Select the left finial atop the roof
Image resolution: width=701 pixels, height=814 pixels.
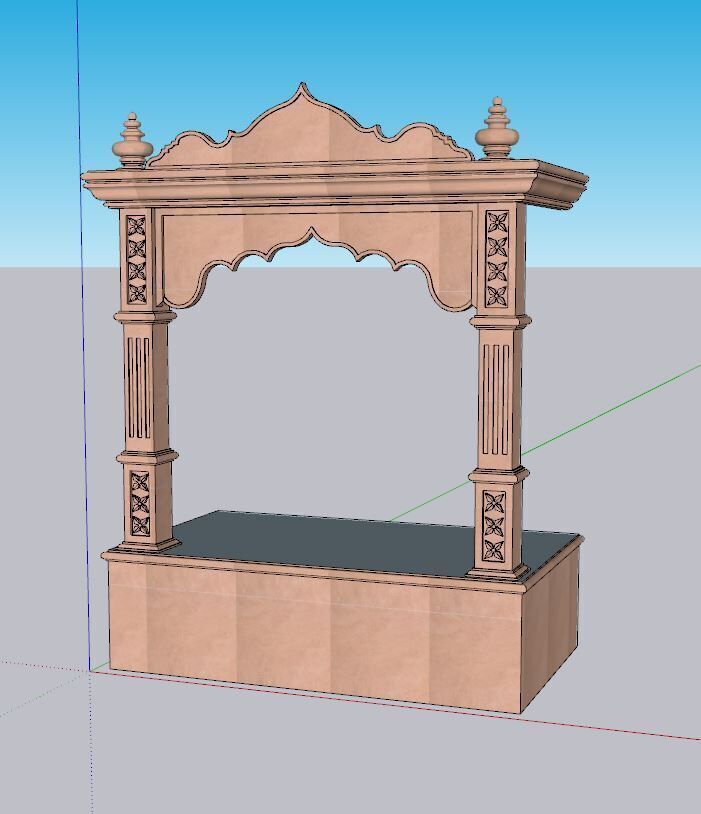(x=132, y=143)
